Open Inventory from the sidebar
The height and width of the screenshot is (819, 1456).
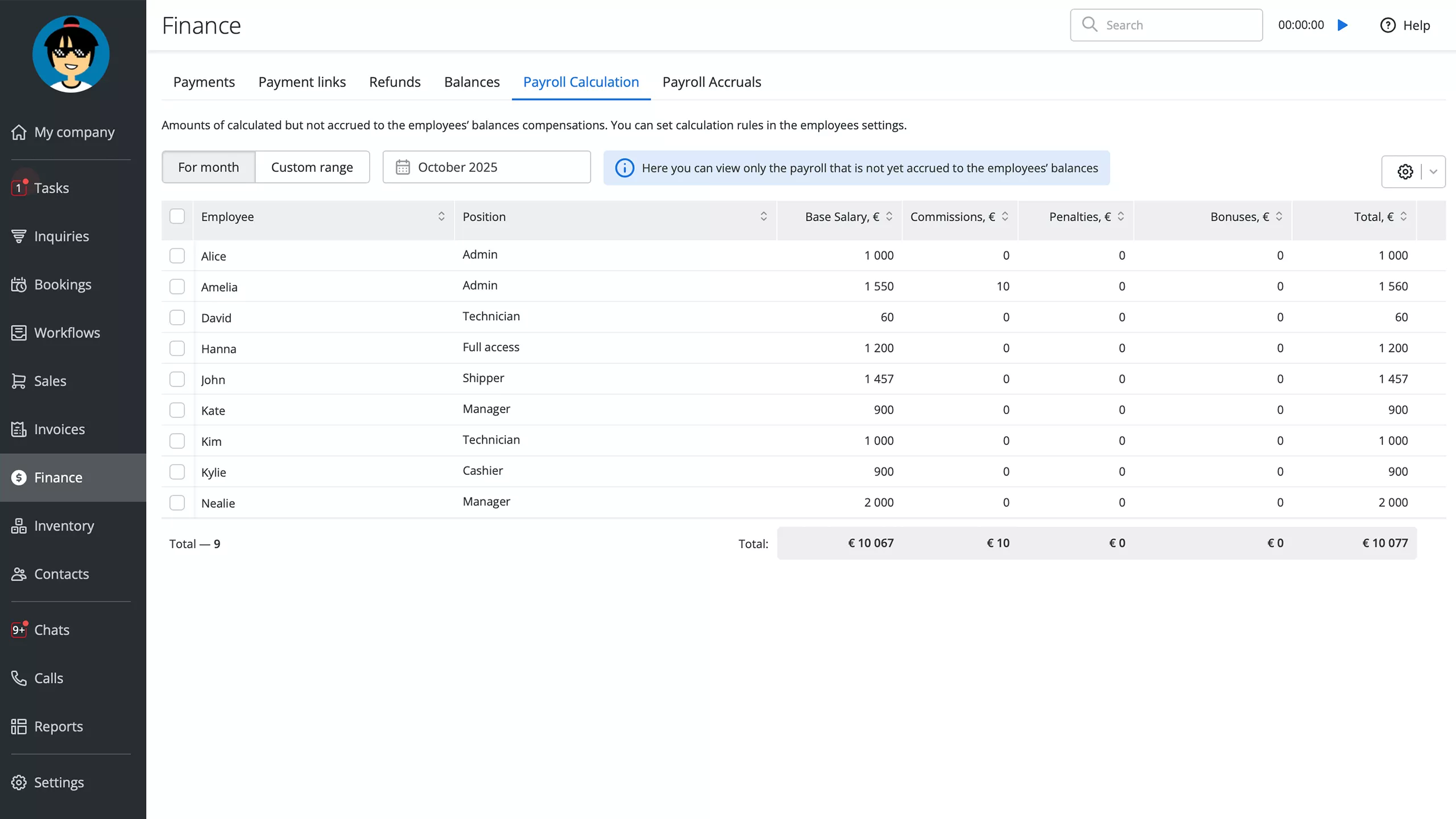pos(64,526)
